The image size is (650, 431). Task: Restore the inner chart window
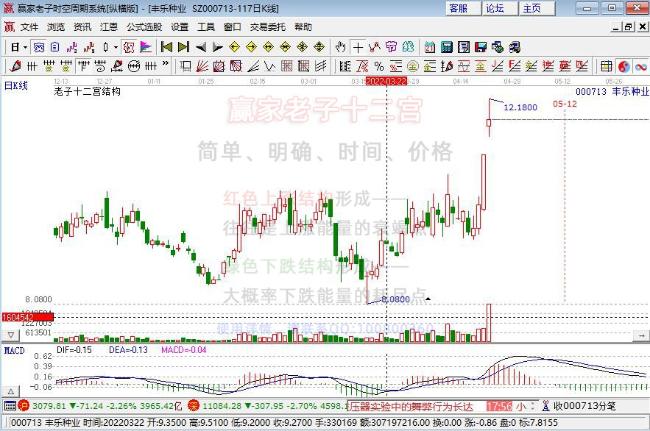pos(628,27)
